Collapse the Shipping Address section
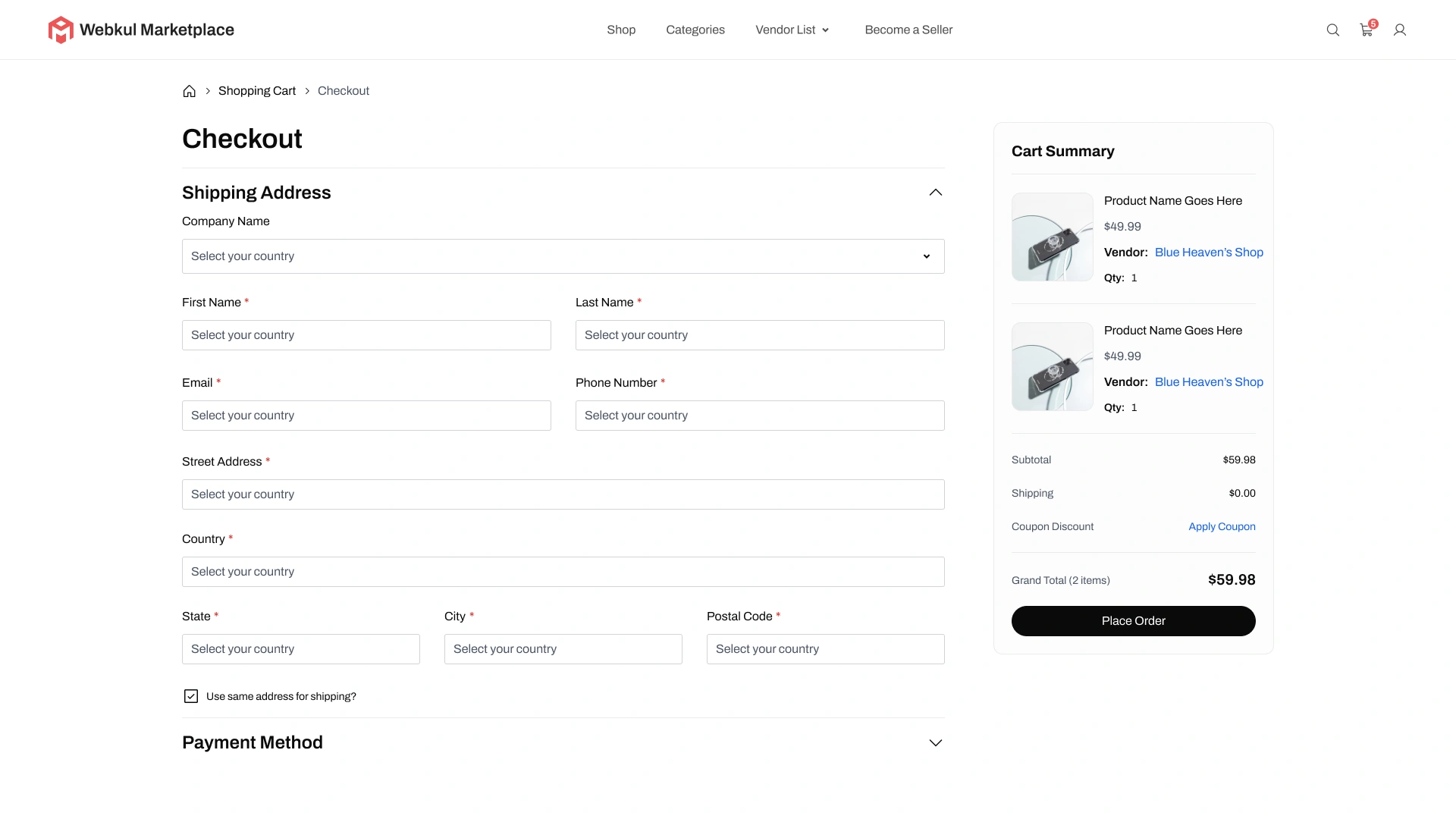The width and height of the screenshot is (1456, 819). pos(936,193)
